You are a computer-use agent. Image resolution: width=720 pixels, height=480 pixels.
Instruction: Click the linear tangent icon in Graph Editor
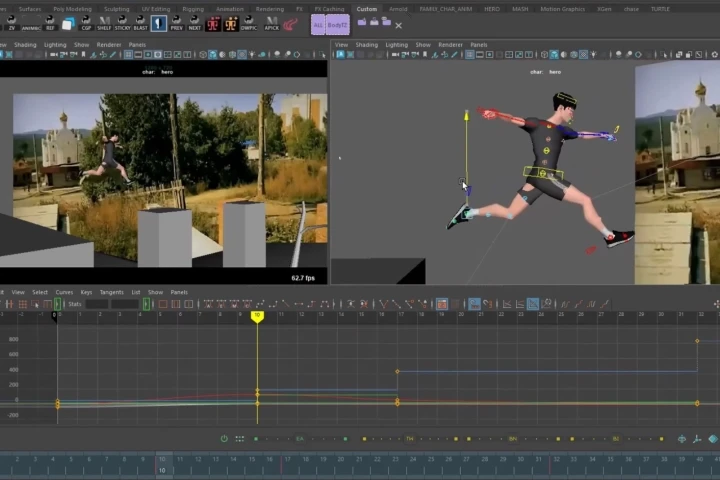click(286, 304)
